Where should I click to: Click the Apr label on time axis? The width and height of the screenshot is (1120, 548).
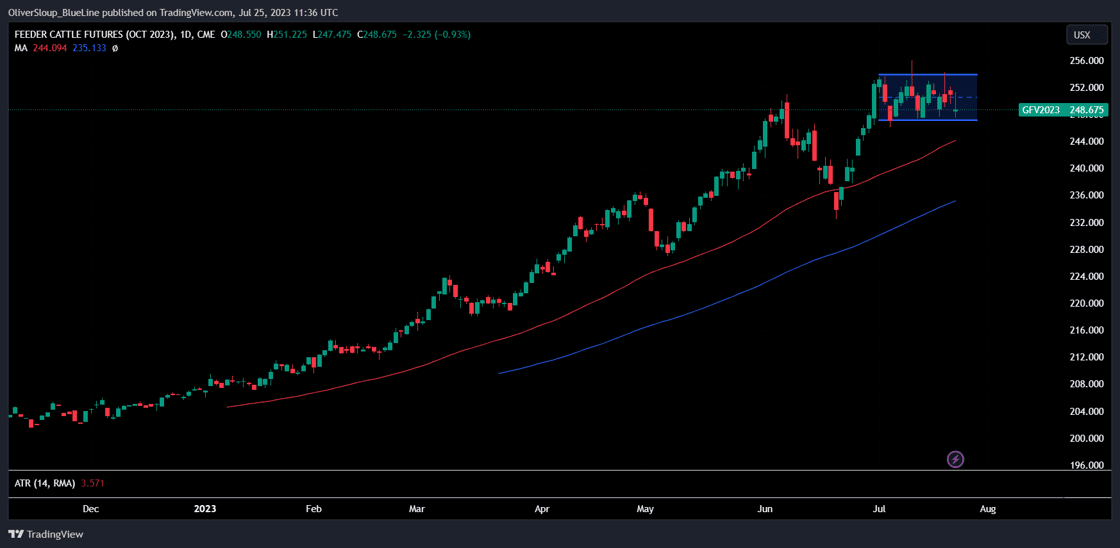pos(542,509)
